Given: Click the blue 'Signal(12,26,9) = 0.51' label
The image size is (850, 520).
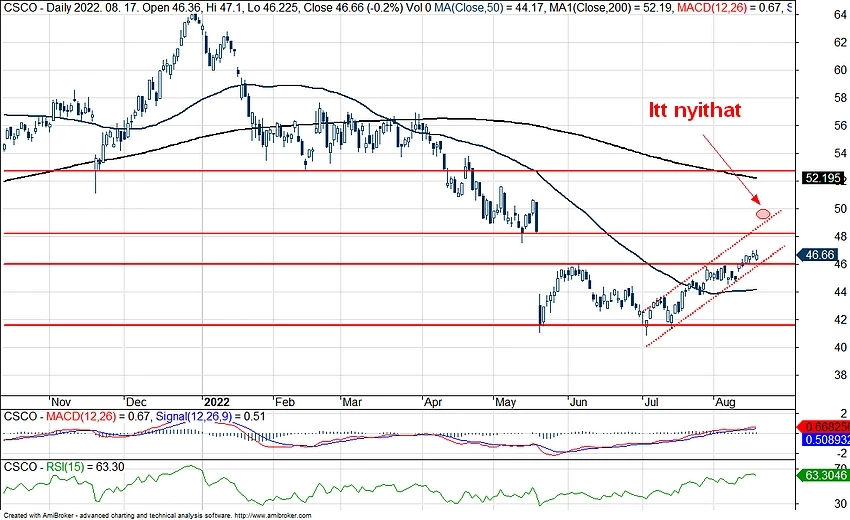Looking at the screenshot, I should pyautogui.click(x=210, y=416).
